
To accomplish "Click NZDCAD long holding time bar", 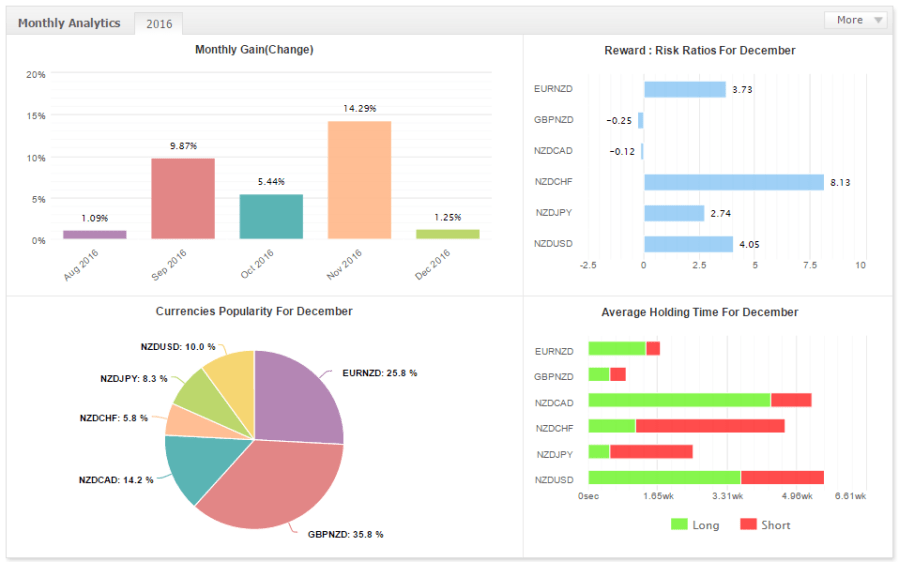I will (x=679, y=401).
